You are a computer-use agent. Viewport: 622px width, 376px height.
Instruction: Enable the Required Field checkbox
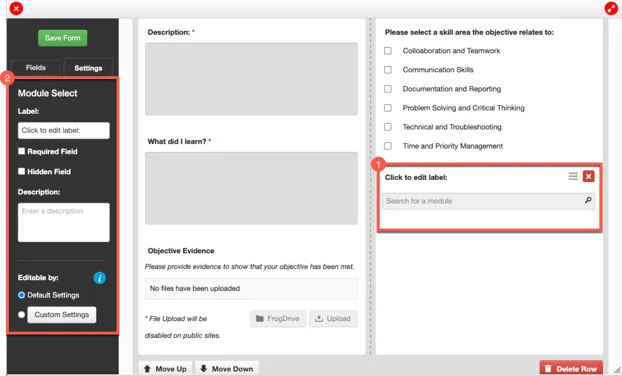[x=21, y=151]
